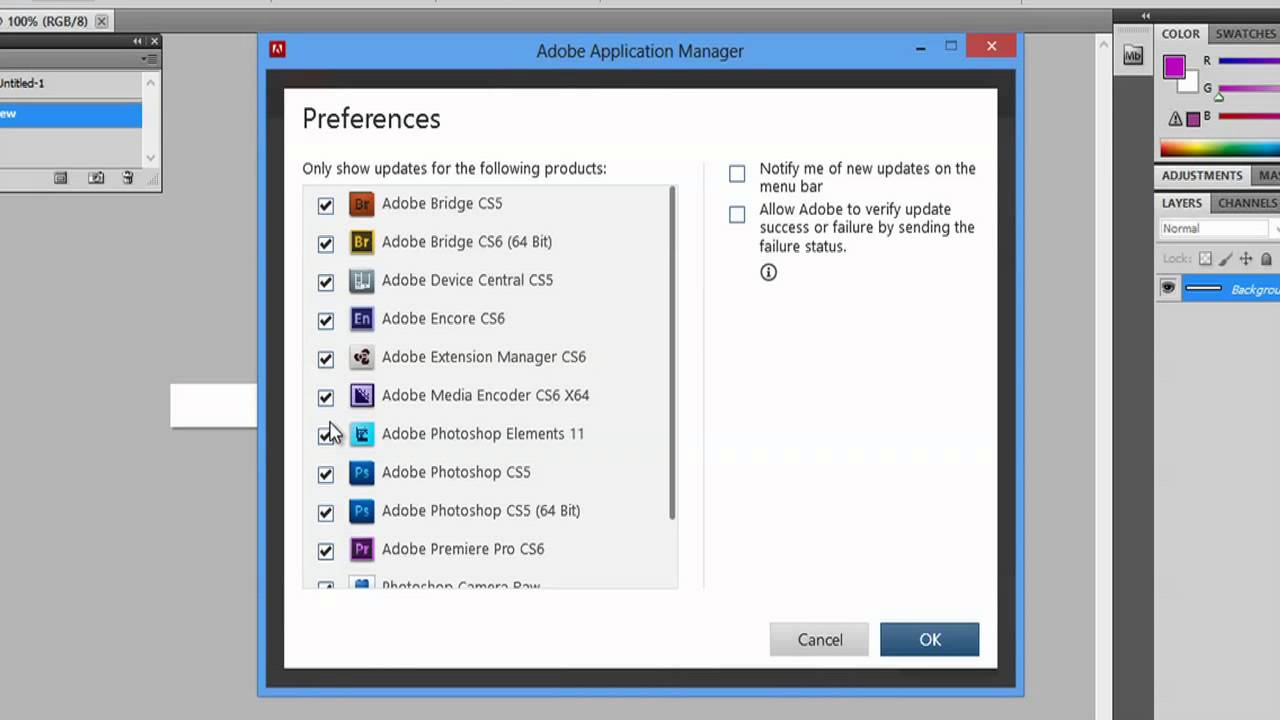The image size is (1280, 720).
Task: Collapse right panel dock with double arrows
Action: coord(1146,15)
